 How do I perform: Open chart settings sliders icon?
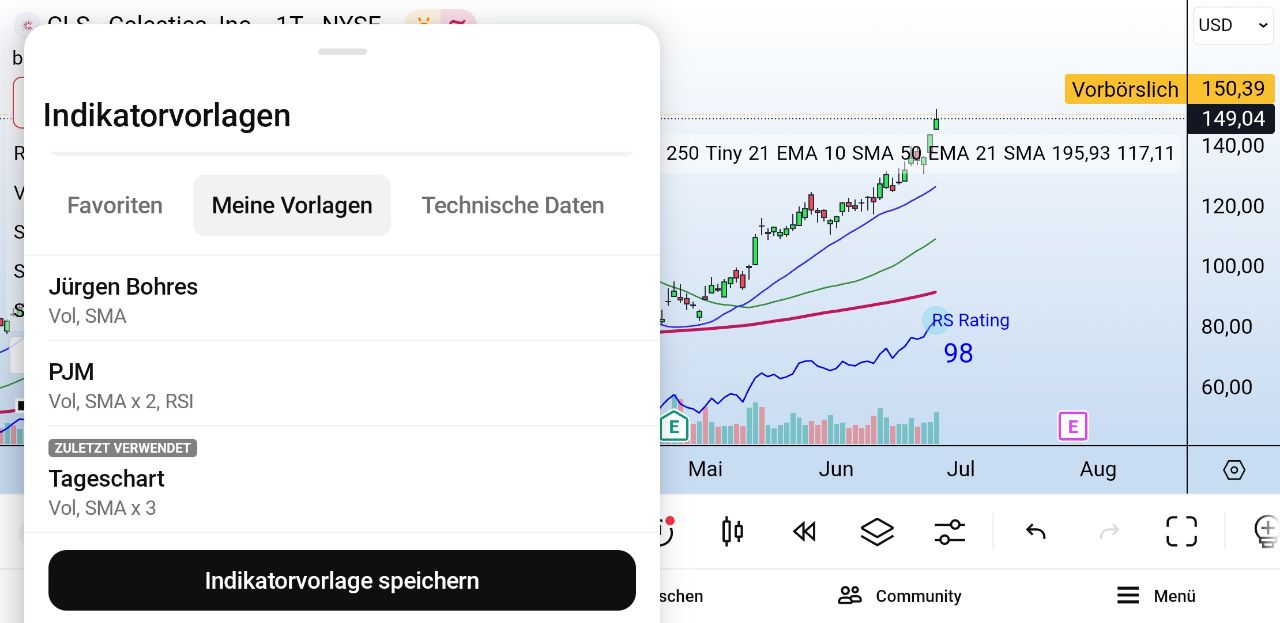949,531
